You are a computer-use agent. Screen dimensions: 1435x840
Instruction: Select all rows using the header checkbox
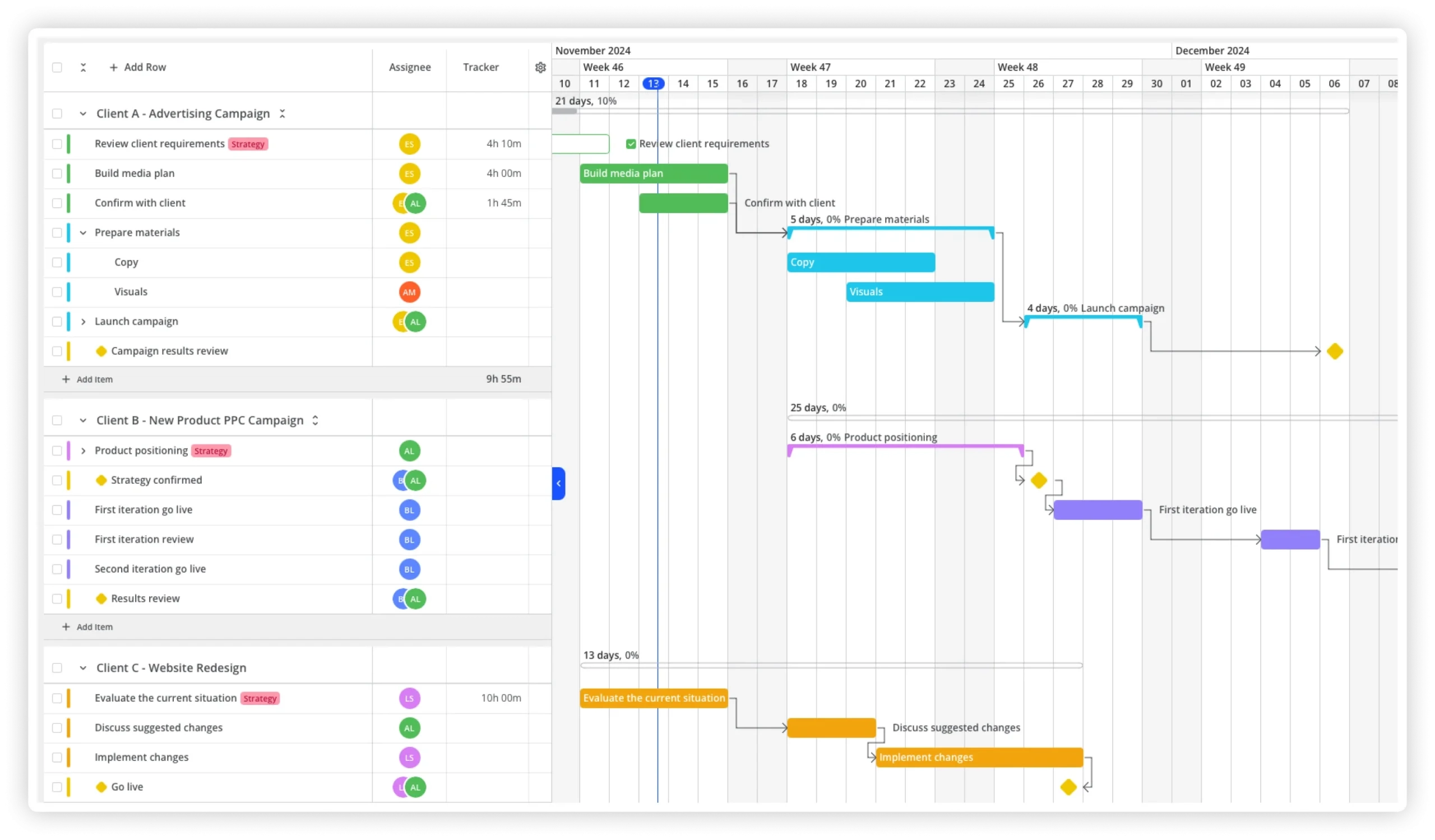tap(58, 67)
